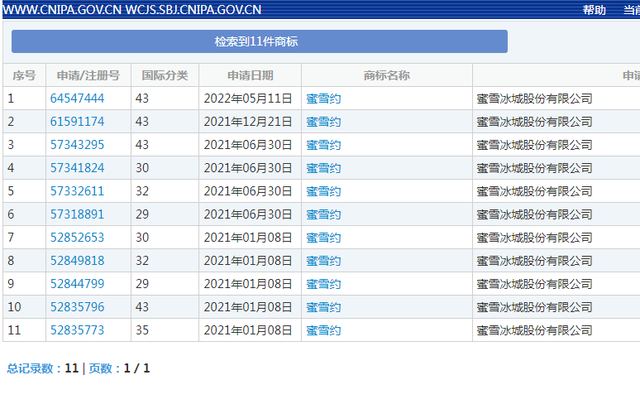Open the 蜜雪约 trademark name in row 5
Viewport: 640px width, 404px height.
(323, 191)
